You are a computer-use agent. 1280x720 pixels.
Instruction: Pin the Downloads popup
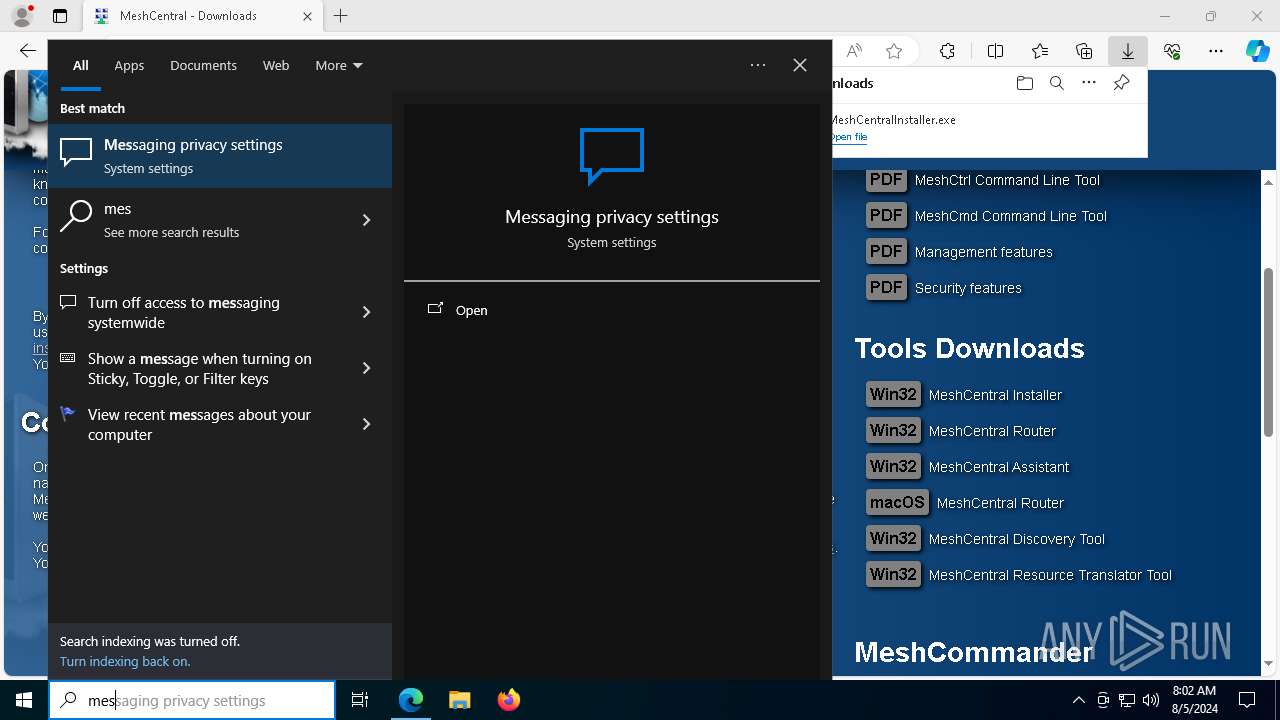1121,83
